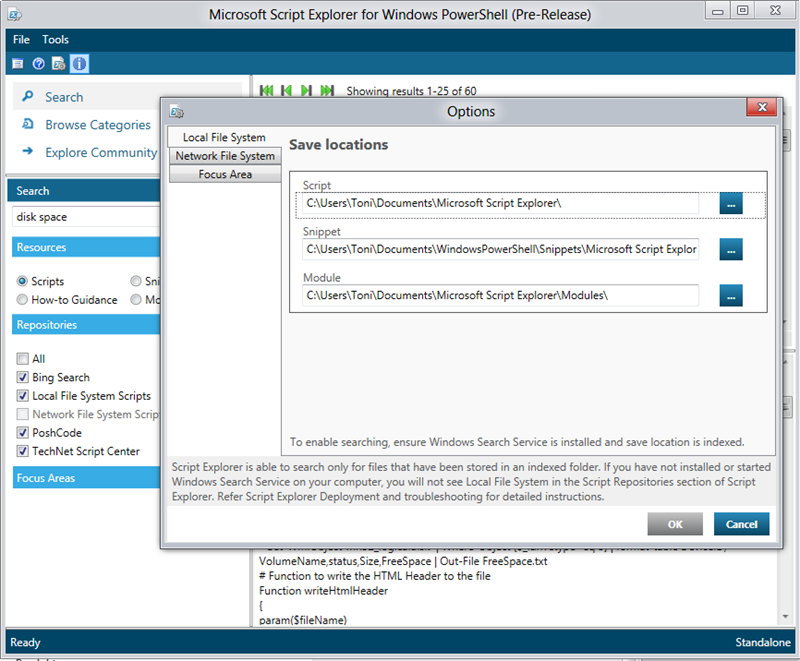Select How-to Guidance radio button
Screen dimensions: 800x661
(x=23, y=300)
